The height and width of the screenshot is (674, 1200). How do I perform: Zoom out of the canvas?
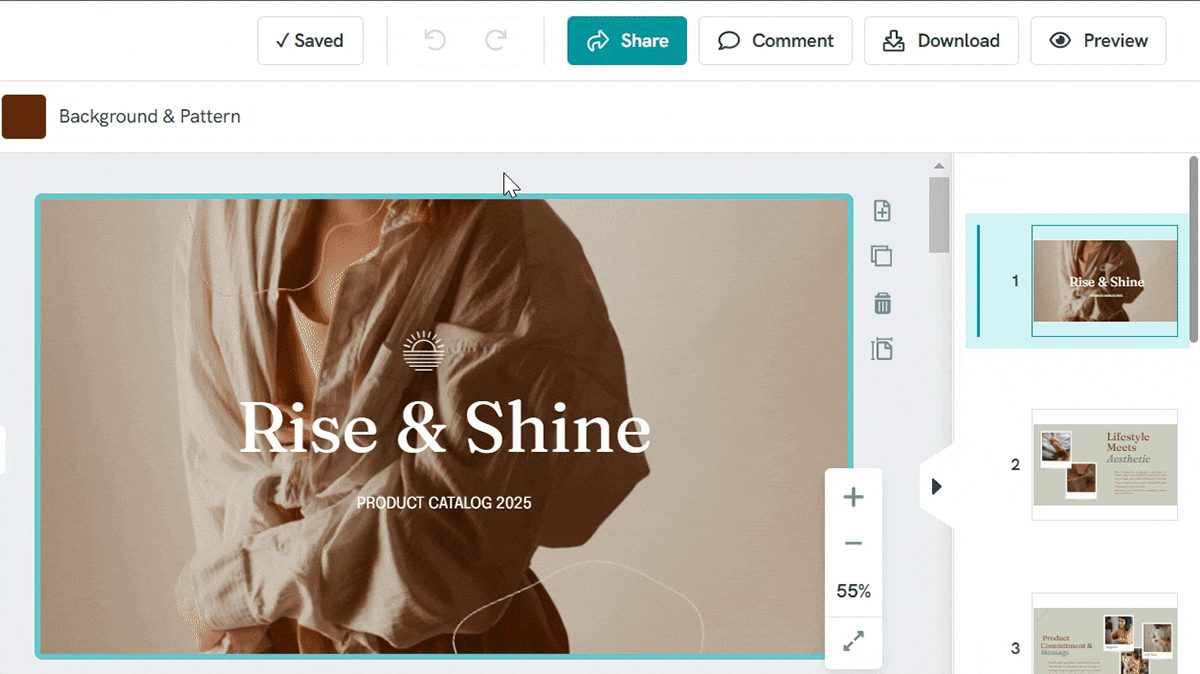click(x=853, y=543)
